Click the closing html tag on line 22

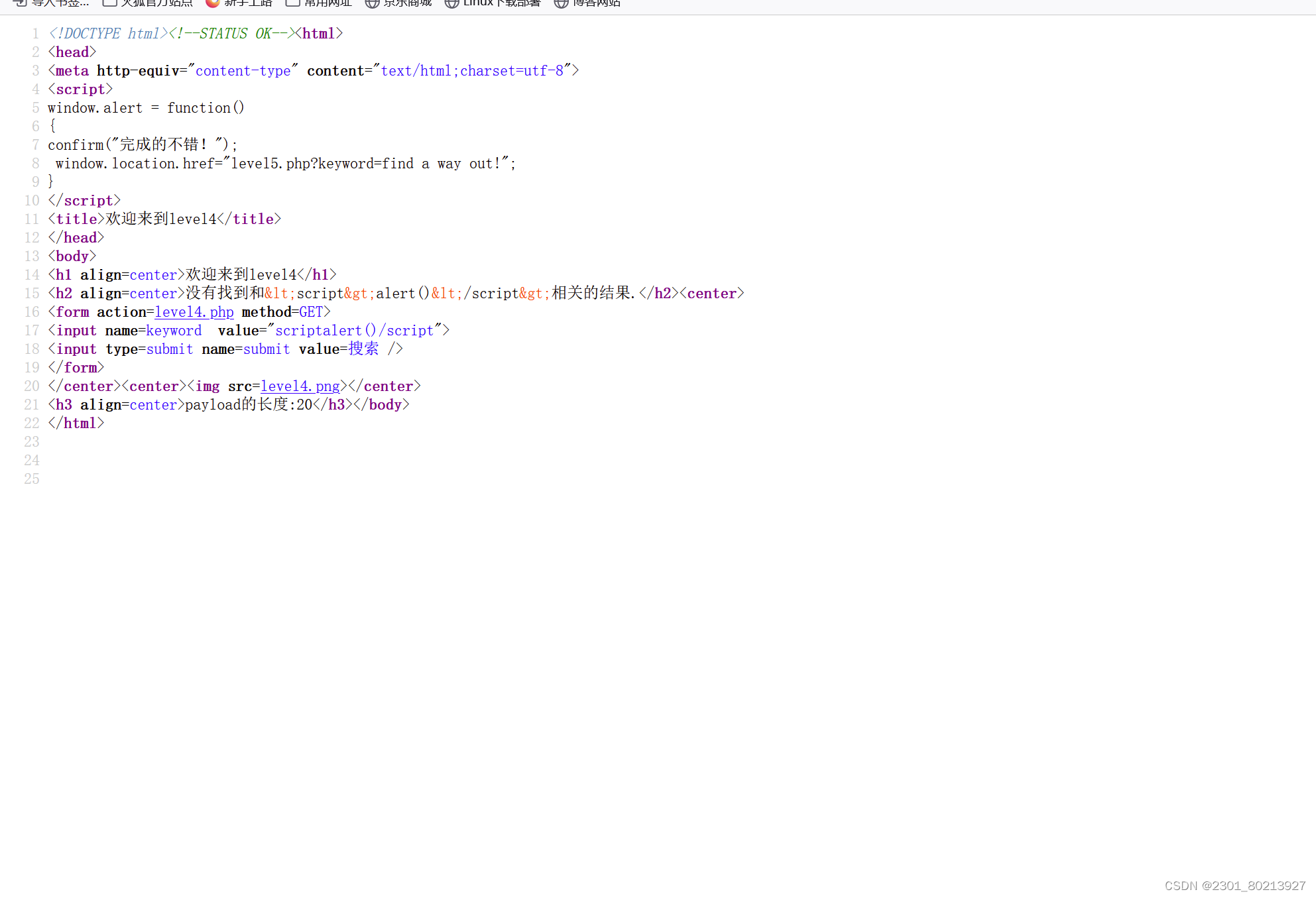[x=76, y=423]
